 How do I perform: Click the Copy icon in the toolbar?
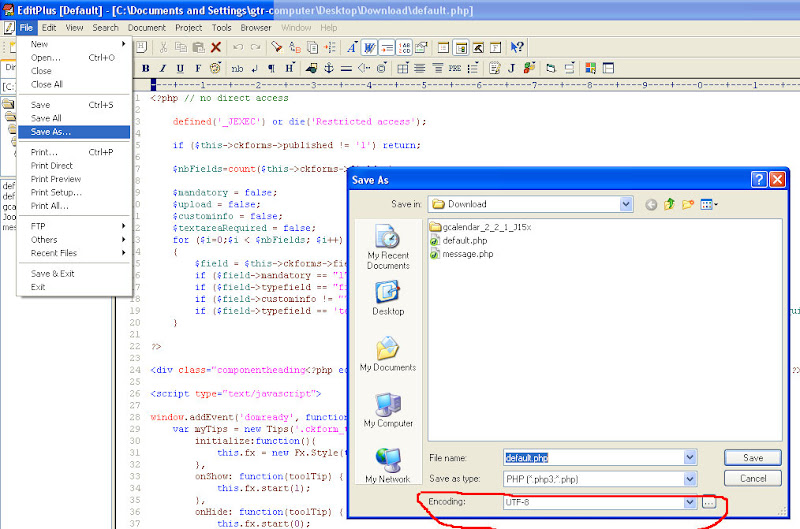(x=181, y=47)
